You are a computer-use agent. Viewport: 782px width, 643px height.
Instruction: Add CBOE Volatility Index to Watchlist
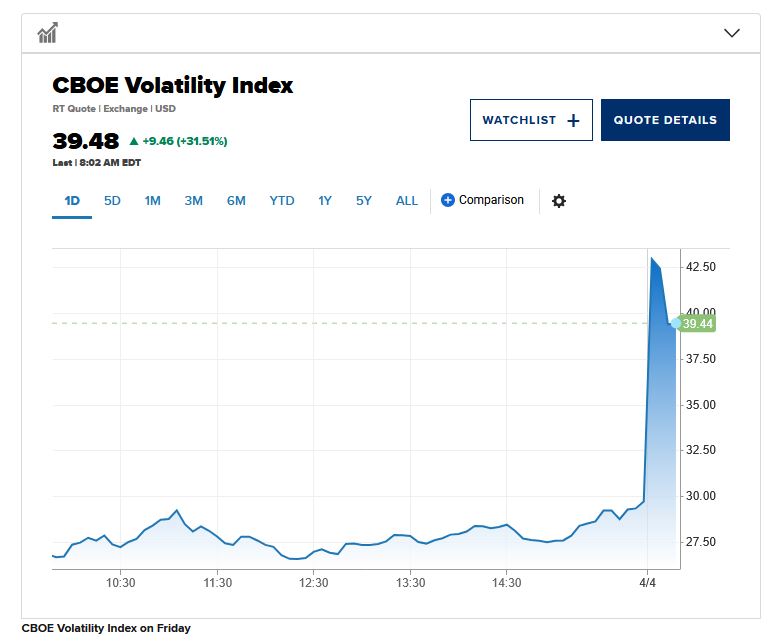pyautogui.click(x=530, y=120)
